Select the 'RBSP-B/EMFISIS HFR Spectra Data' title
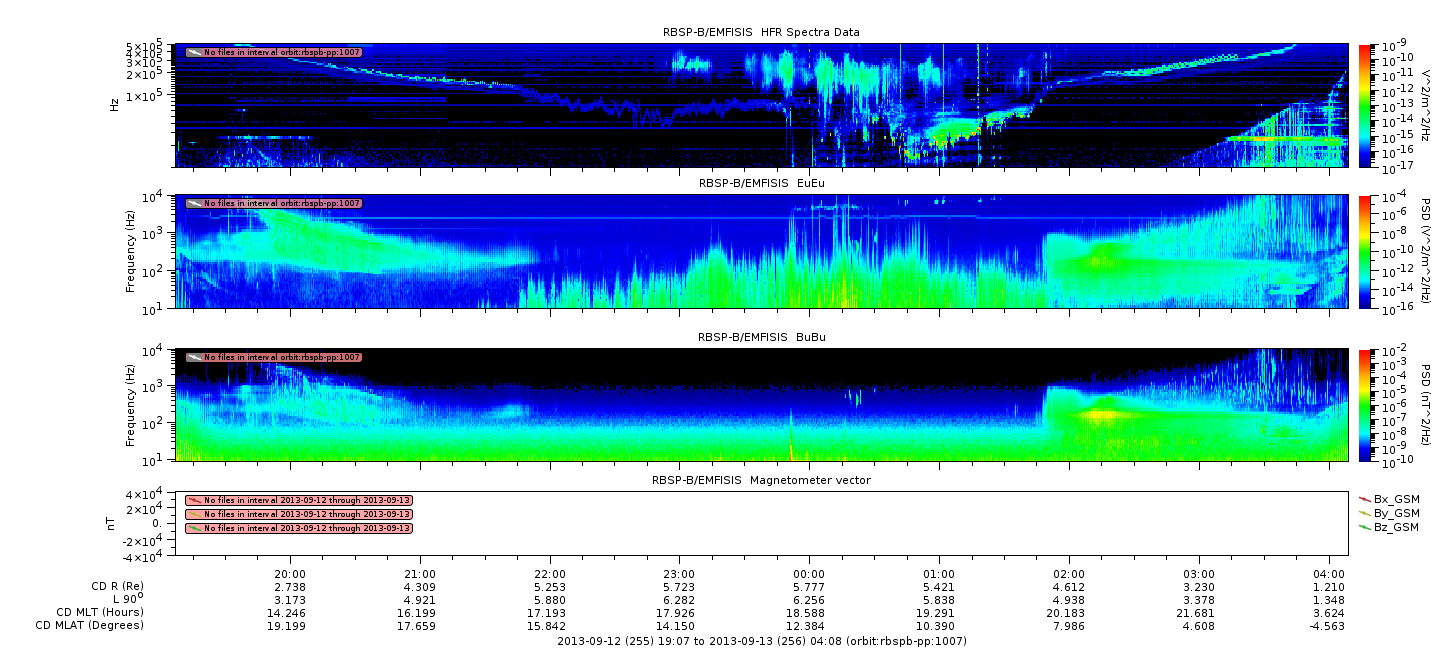The height and width of the screenshot is (658, 1447). (x=760, y=33)
